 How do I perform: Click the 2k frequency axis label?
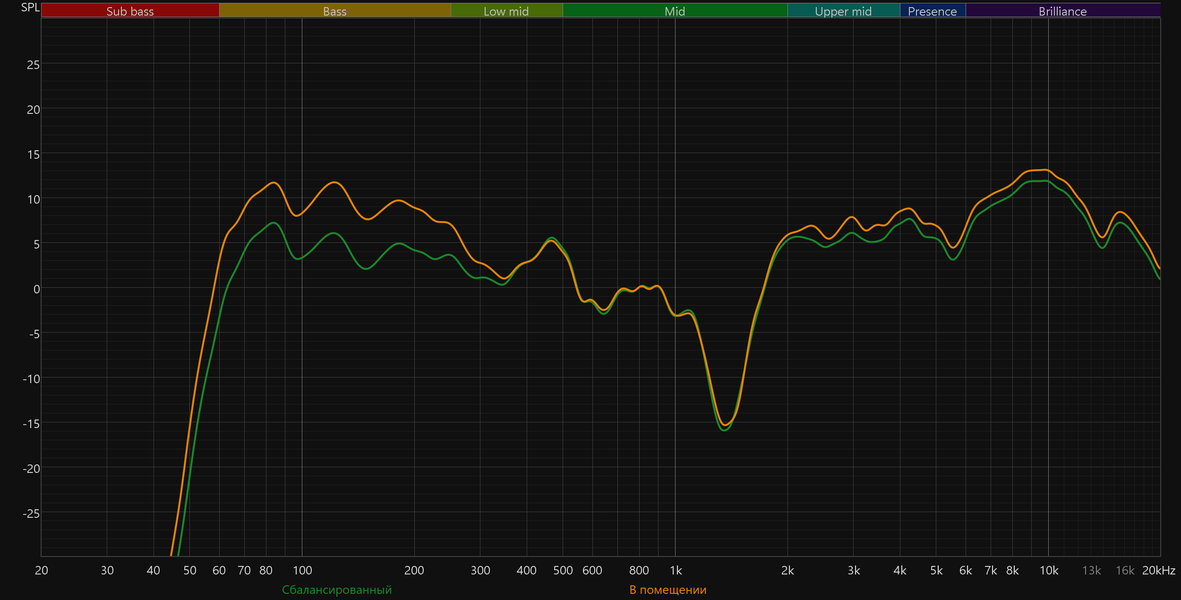pyautogui.click(x=788, y=571)
